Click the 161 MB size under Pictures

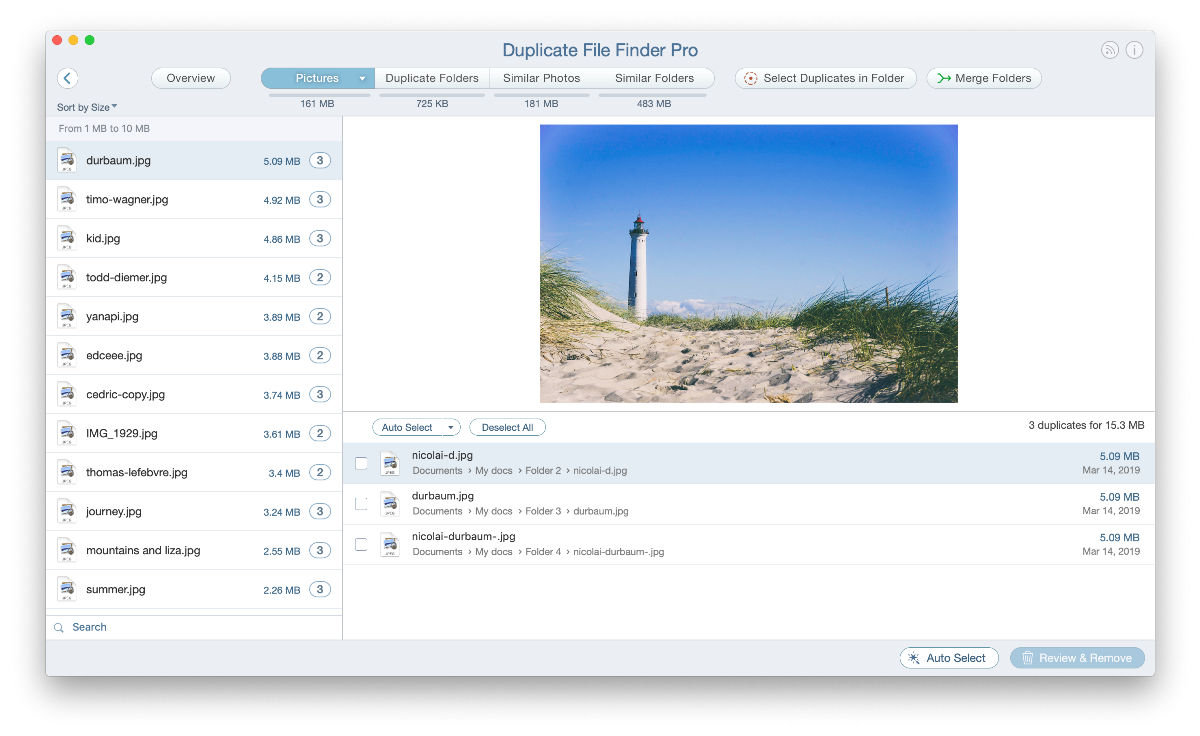[x=317, y=104]
